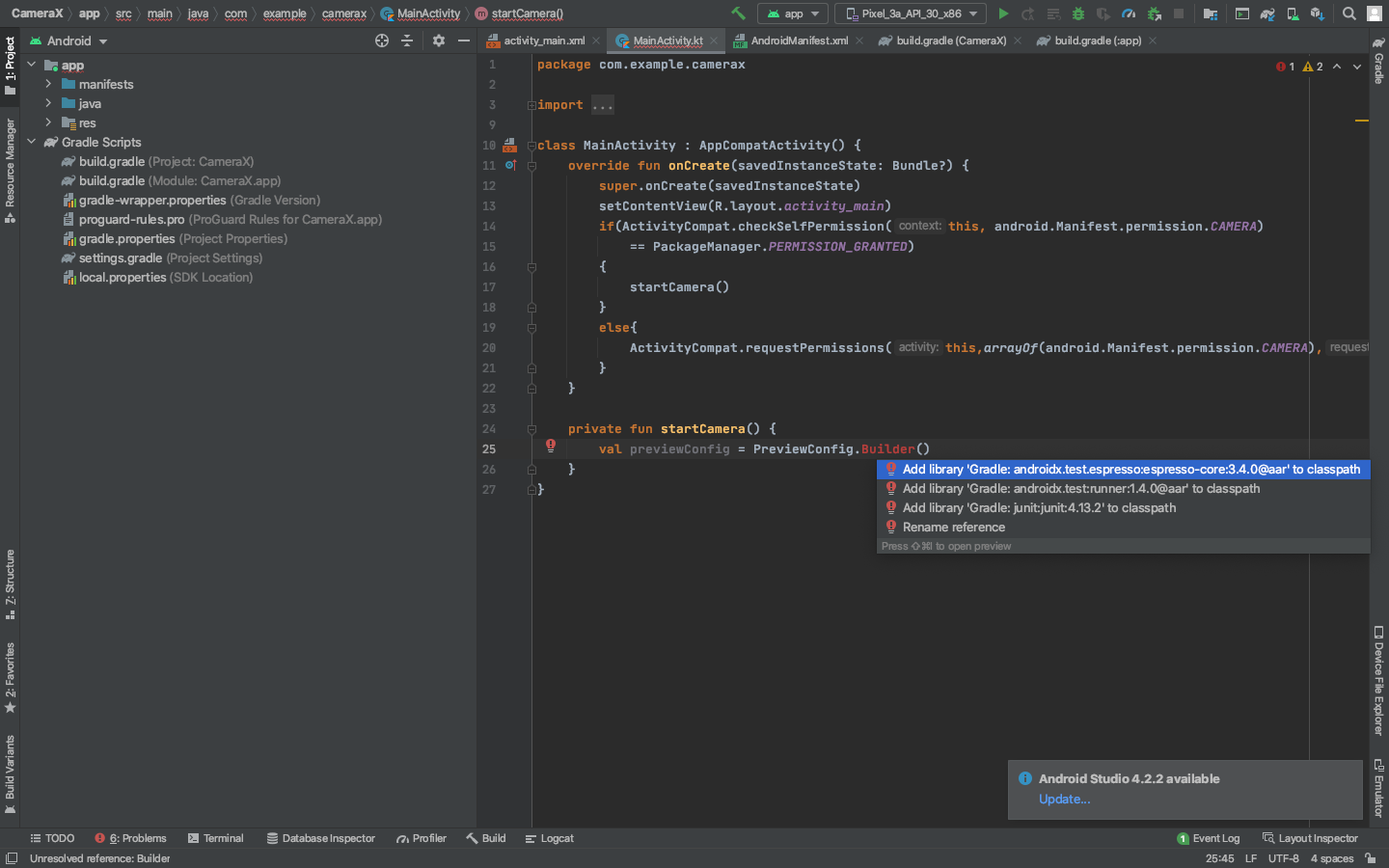This screenshot has height=868, width=1389.
Task: Open the Profile app gauge icon
Action: coord(1129,14)
